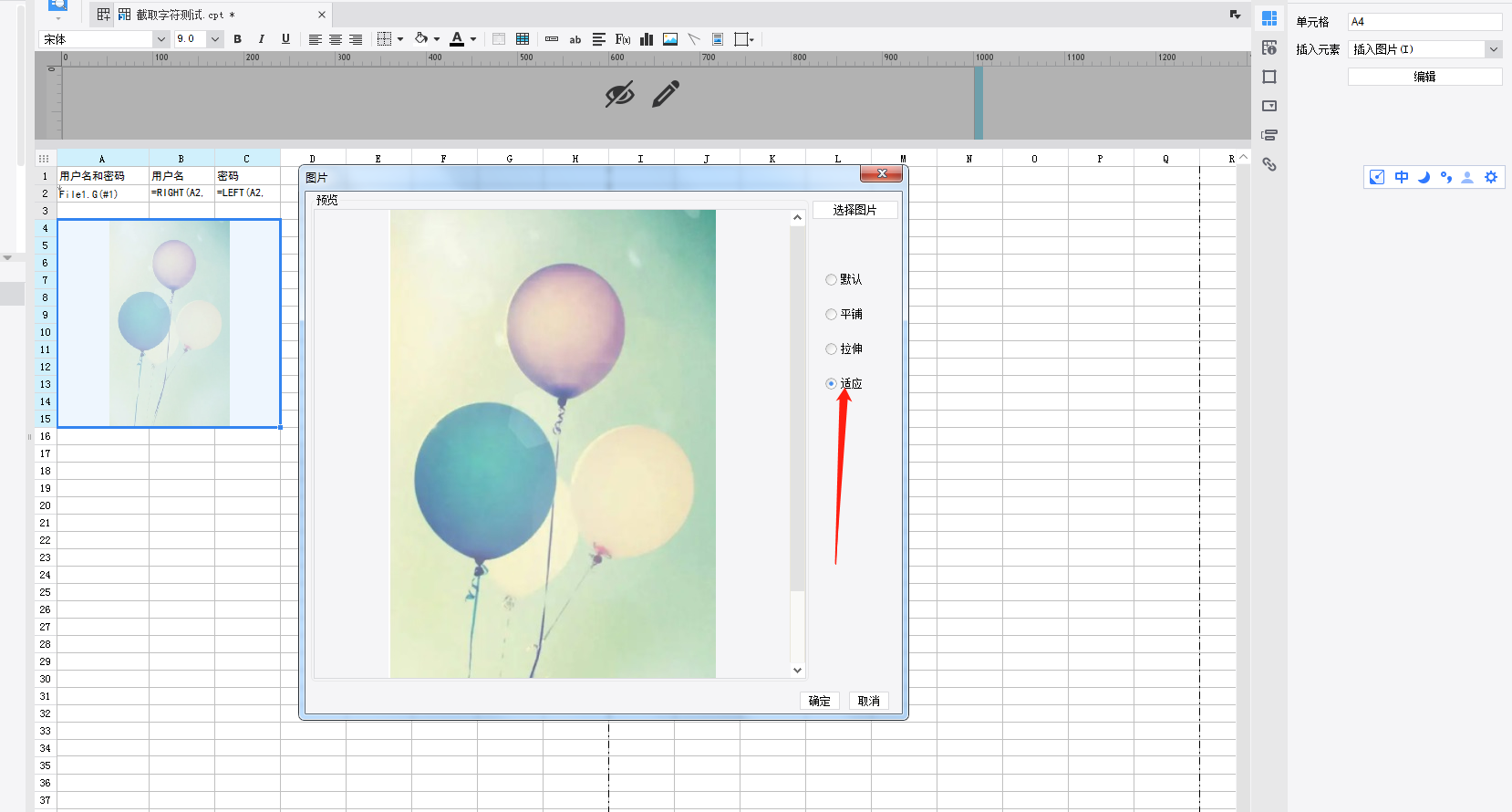Align cell text to the right
The image size is (1512, 812).
pyautogui.click(x=356, y=39)
